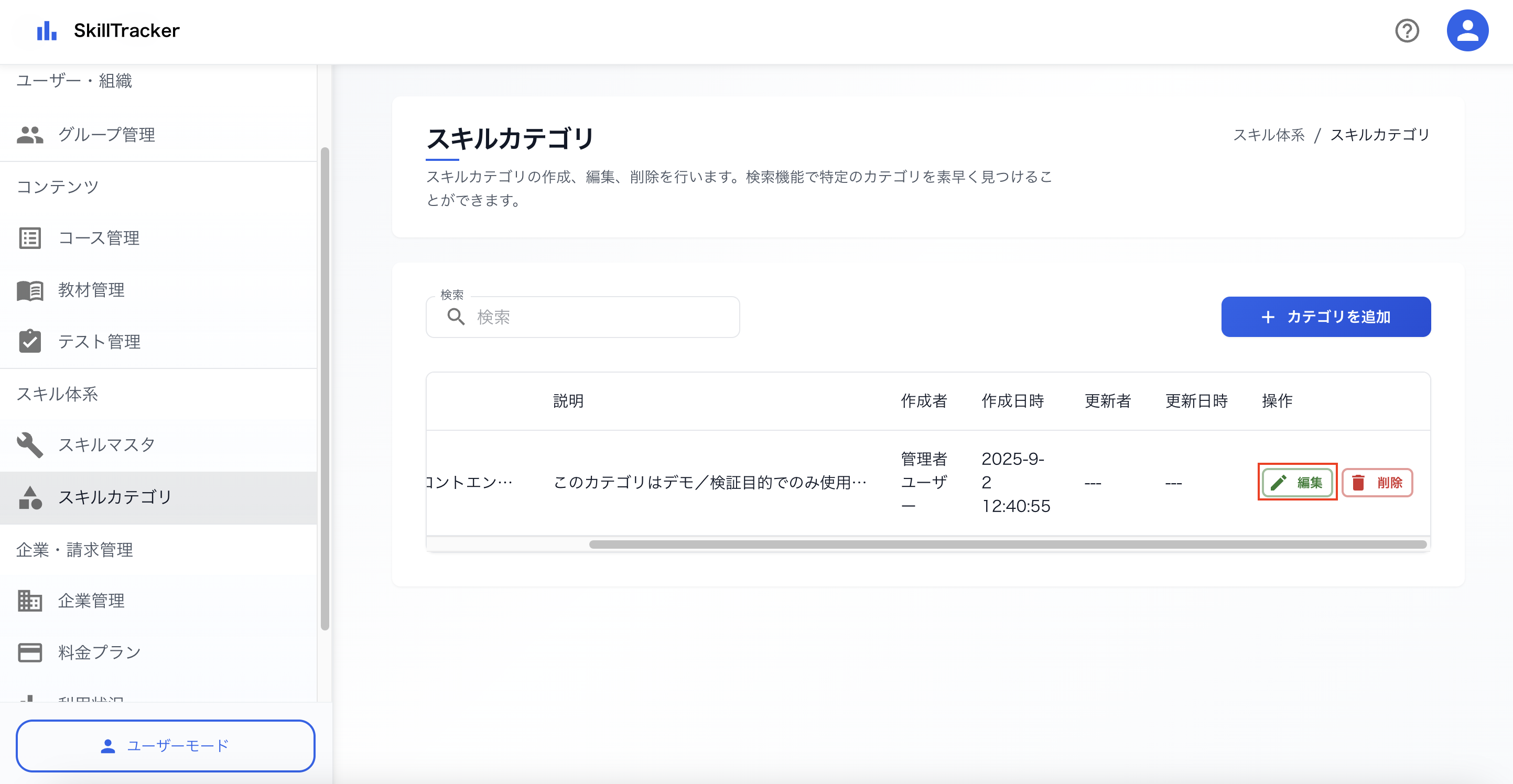The height and width of the screenshot is (784, 1513).
Task: Click the テスト管理 clipboard icon
Action: pyautogui.click(x=30, y=341)
